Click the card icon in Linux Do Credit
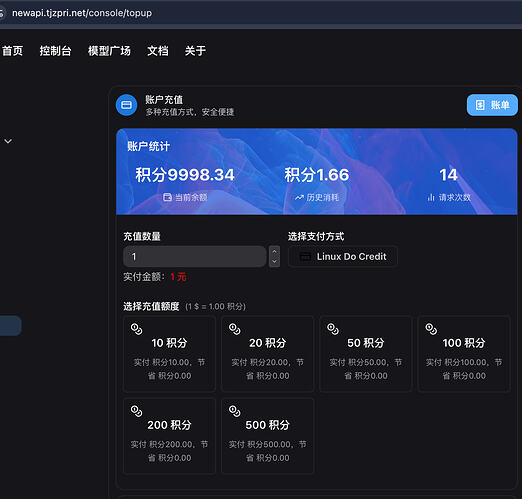Viewport: 522px width, 499px height. click(305, 256)
